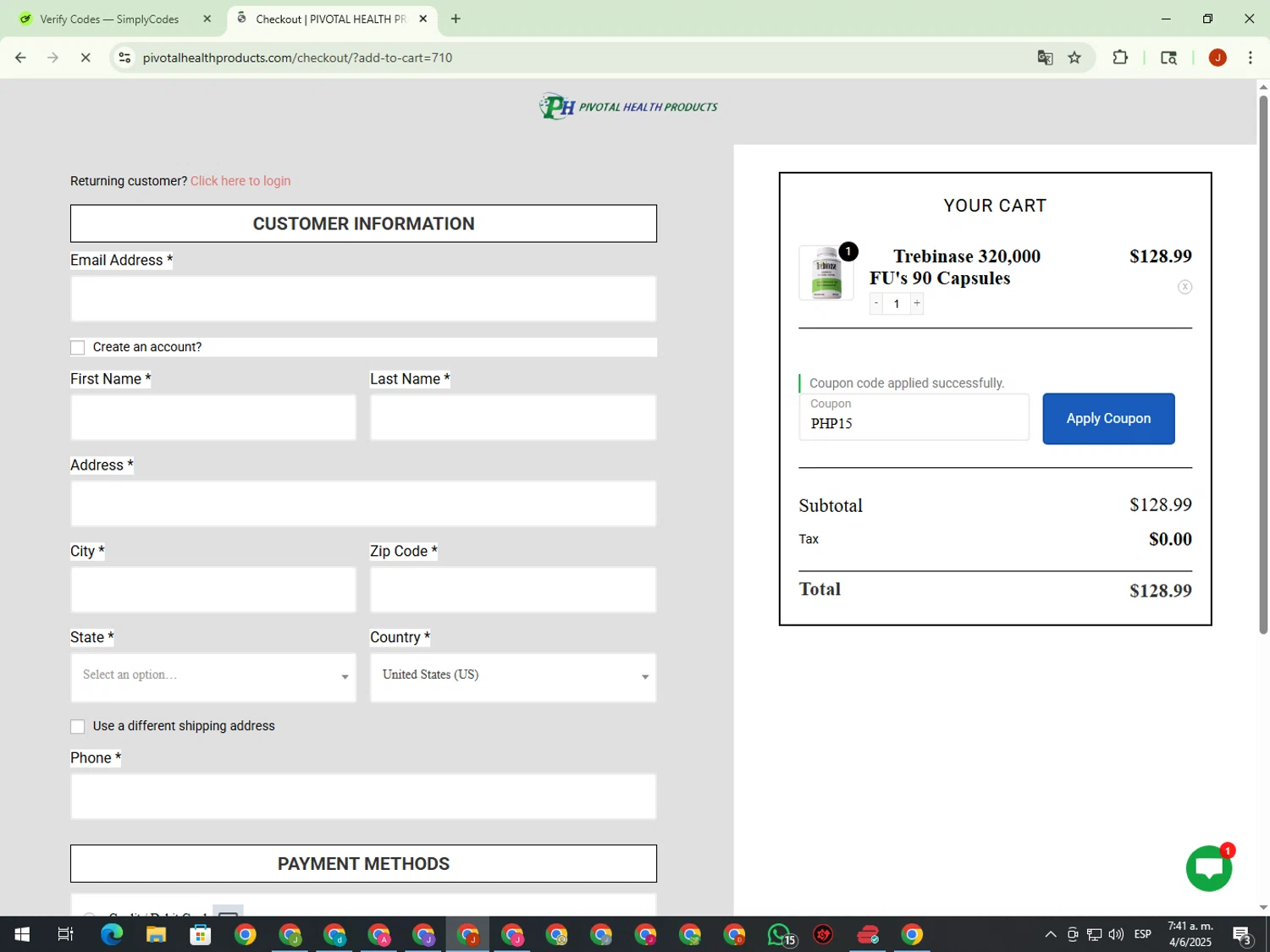
Task: Increase the Trebinase quantity with plus
Action: [x=917, y=303]
